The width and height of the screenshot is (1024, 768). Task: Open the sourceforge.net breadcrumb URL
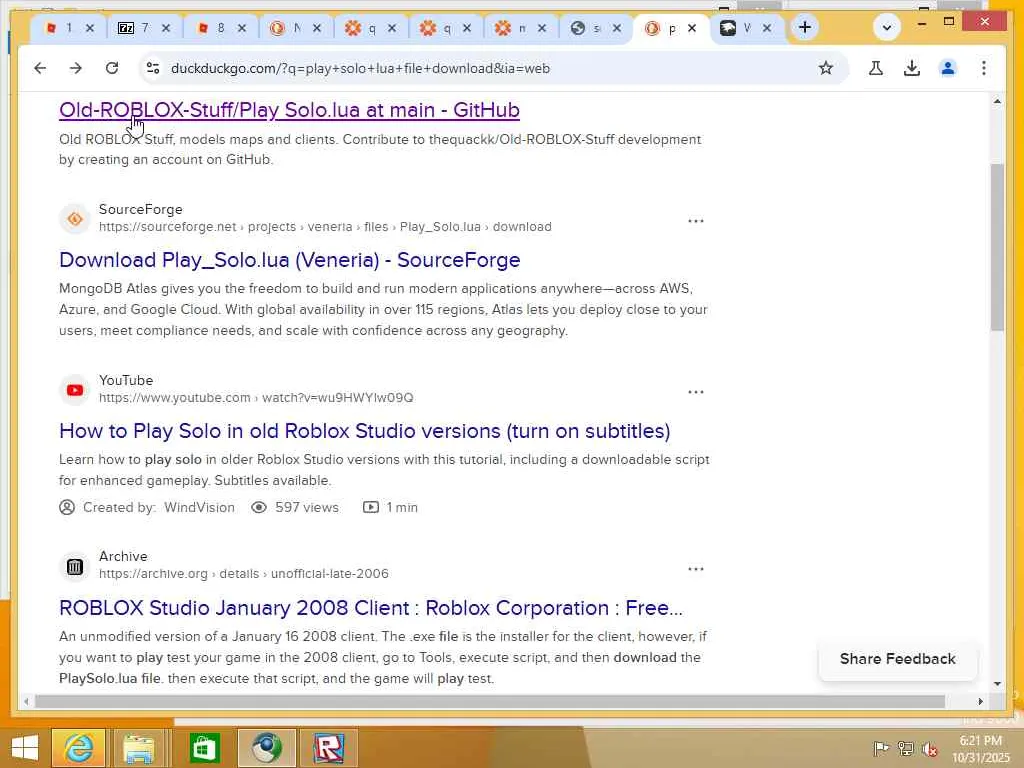pyautogui.click(x=325, y=227)
